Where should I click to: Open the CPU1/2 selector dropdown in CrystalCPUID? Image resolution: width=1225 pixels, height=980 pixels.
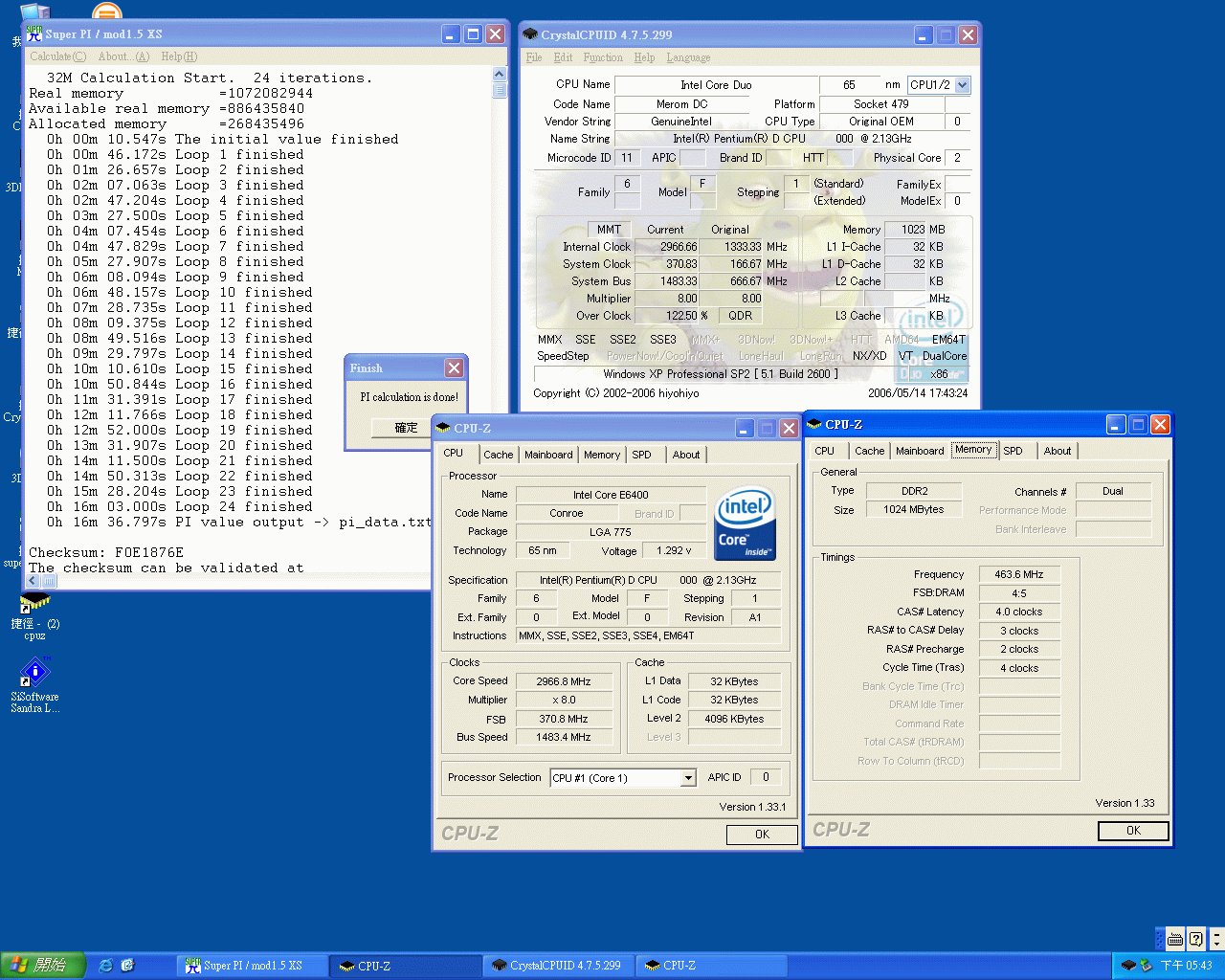pyautogui.click(x=963, y=85)
